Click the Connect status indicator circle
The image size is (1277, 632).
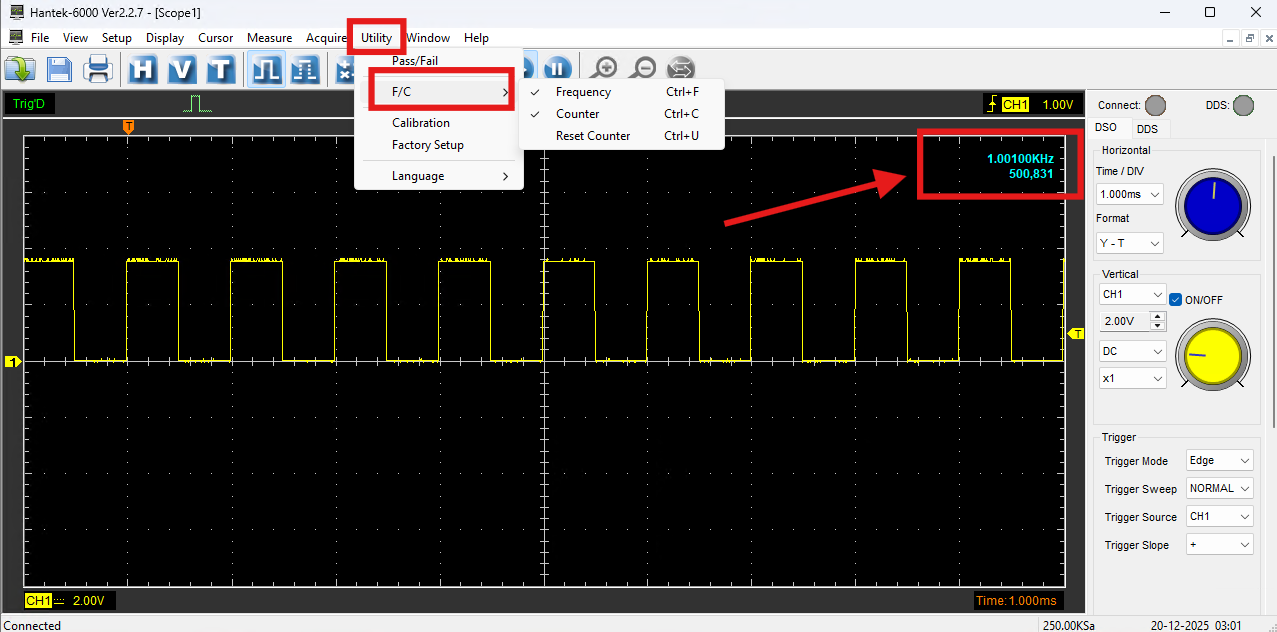1155,105
